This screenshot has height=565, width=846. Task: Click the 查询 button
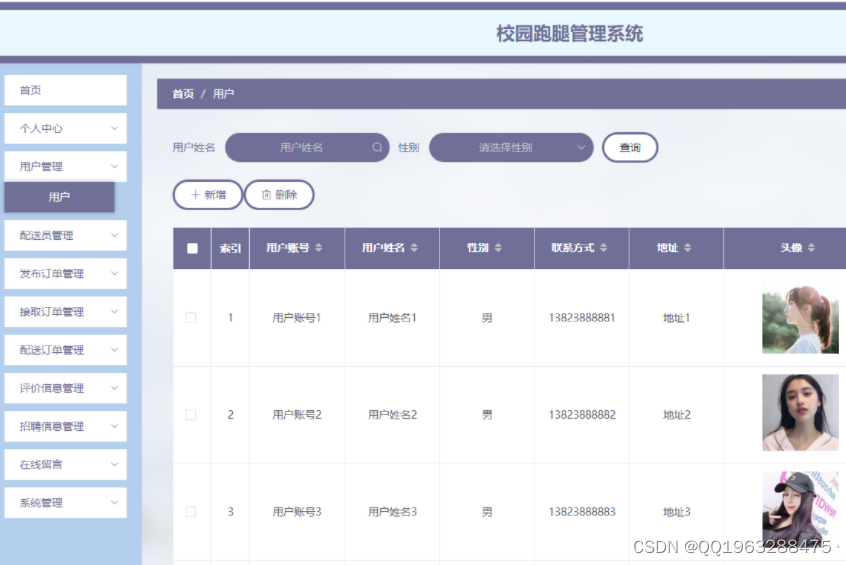pos(630,147)
